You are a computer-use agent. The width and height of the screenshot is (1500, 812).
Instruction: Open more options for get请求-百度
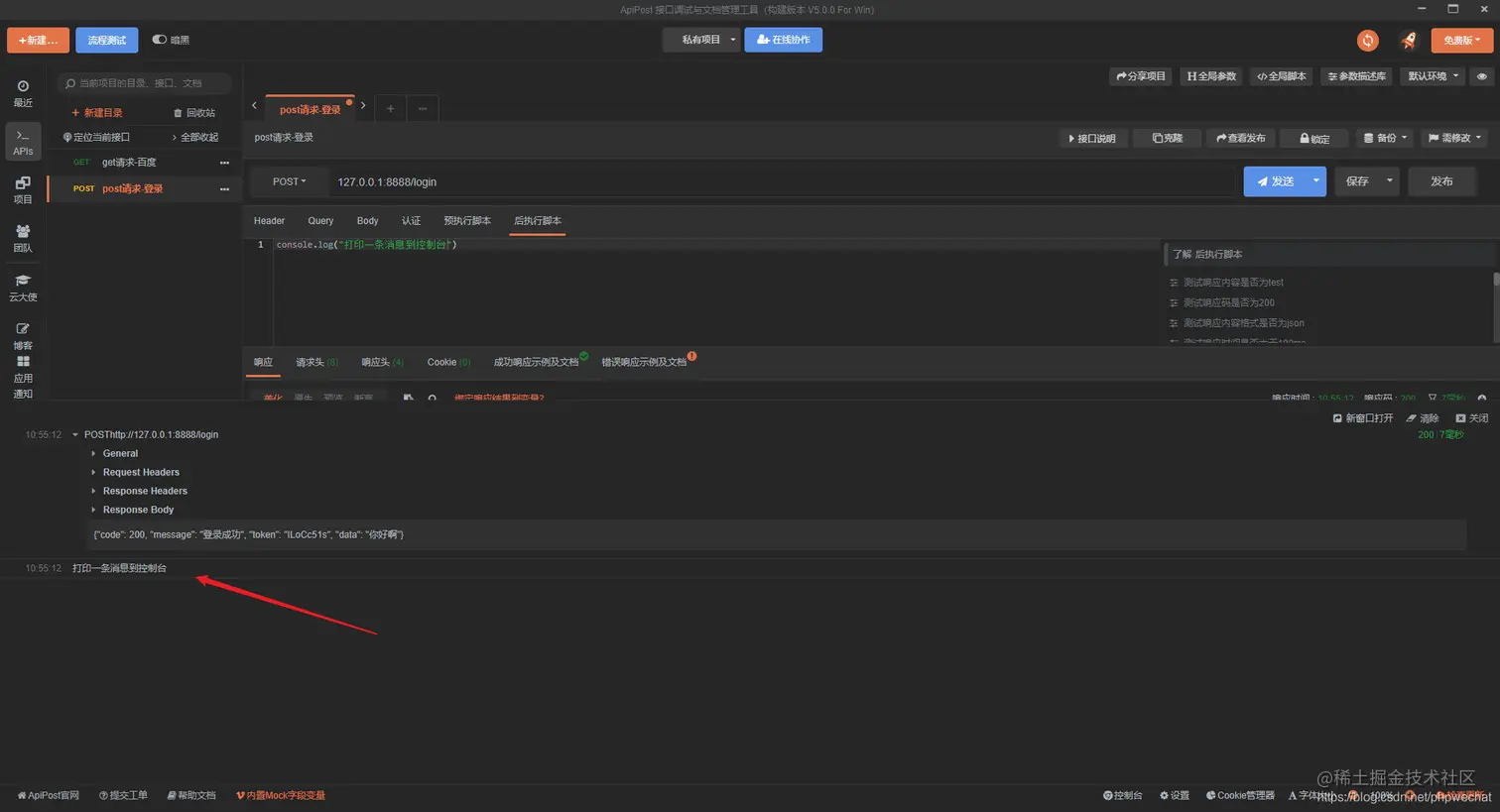click(x=224, y=163)
